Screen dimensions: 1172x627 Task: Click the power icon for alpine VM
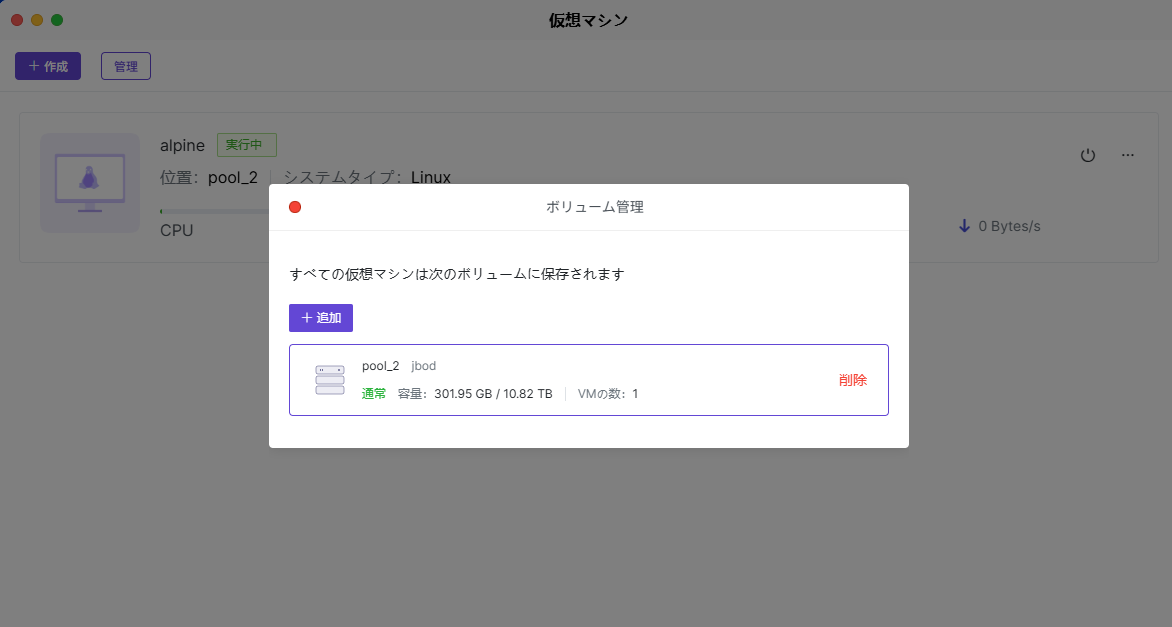click(x=1088, y=155)
